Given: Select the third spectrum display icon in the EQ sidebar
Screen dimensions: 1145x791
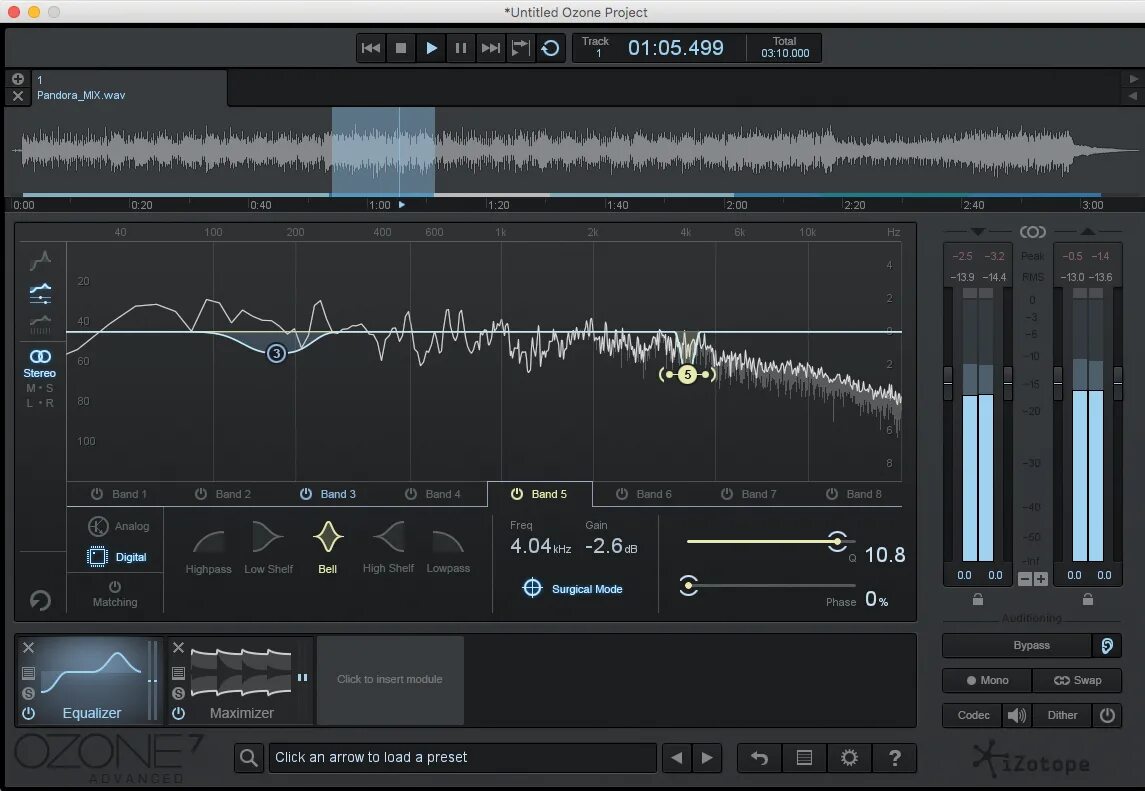Looking at the screenshot, I should tap(40, 324).
